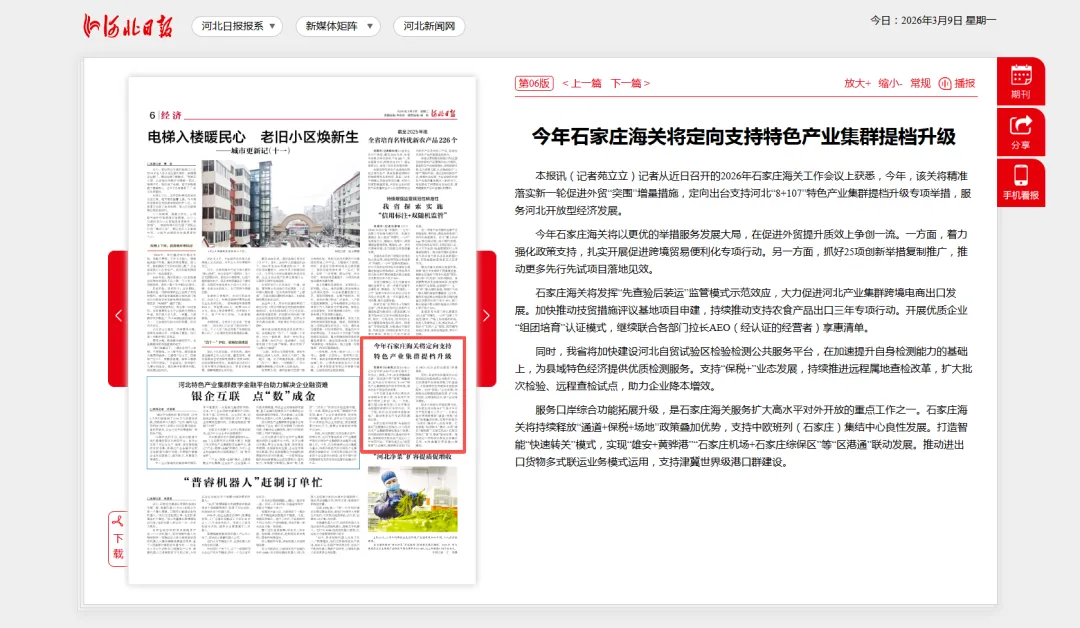Download the page PDF via 下载
The width and height of the screenshot is (1080, 628).
118,539
